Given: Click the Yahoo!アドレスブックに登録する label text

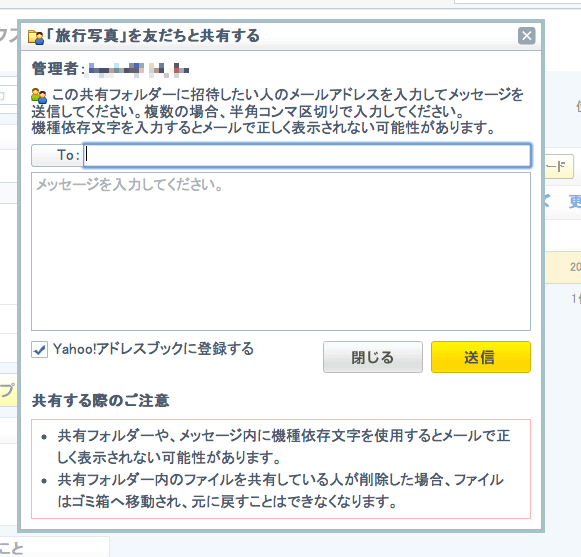Looking at the screenshot, I should [153, 349].
